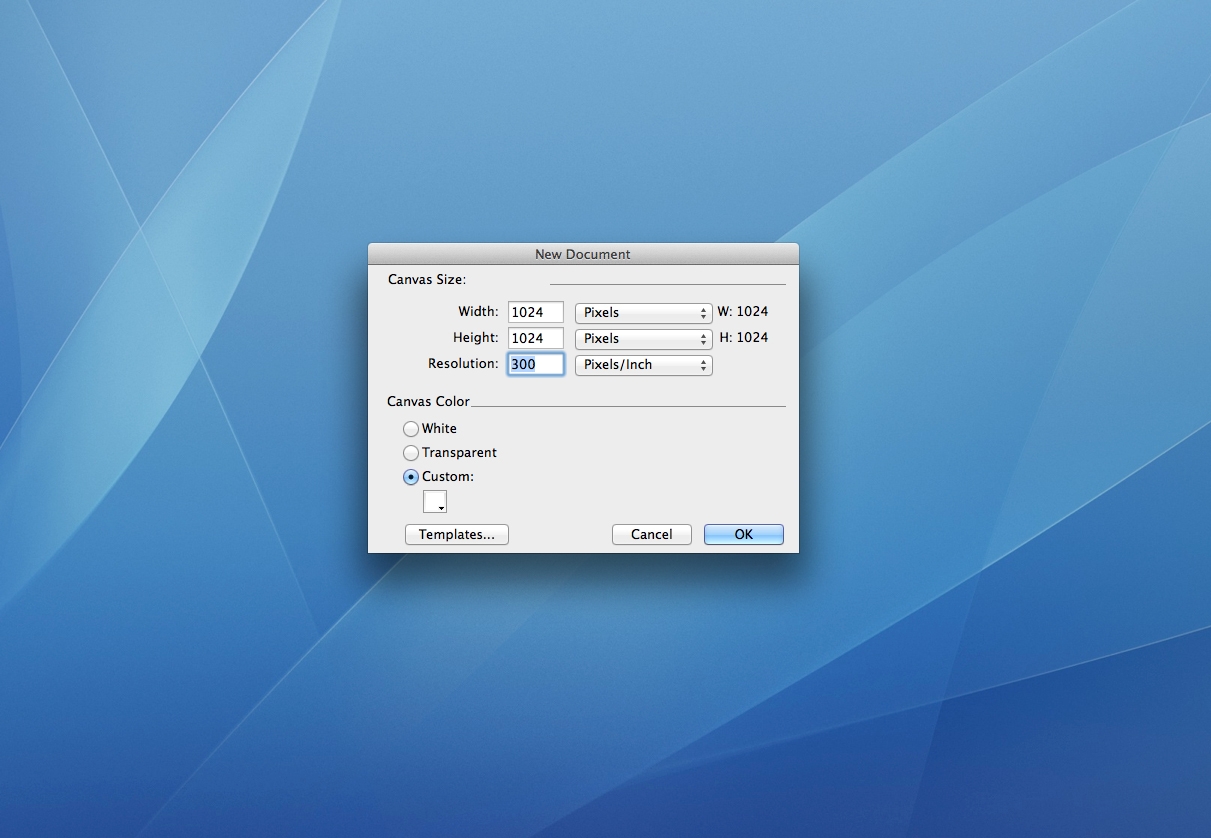Open the Templates browser
This screenshot has height=838, width=1211.
[x=456, y=534]
